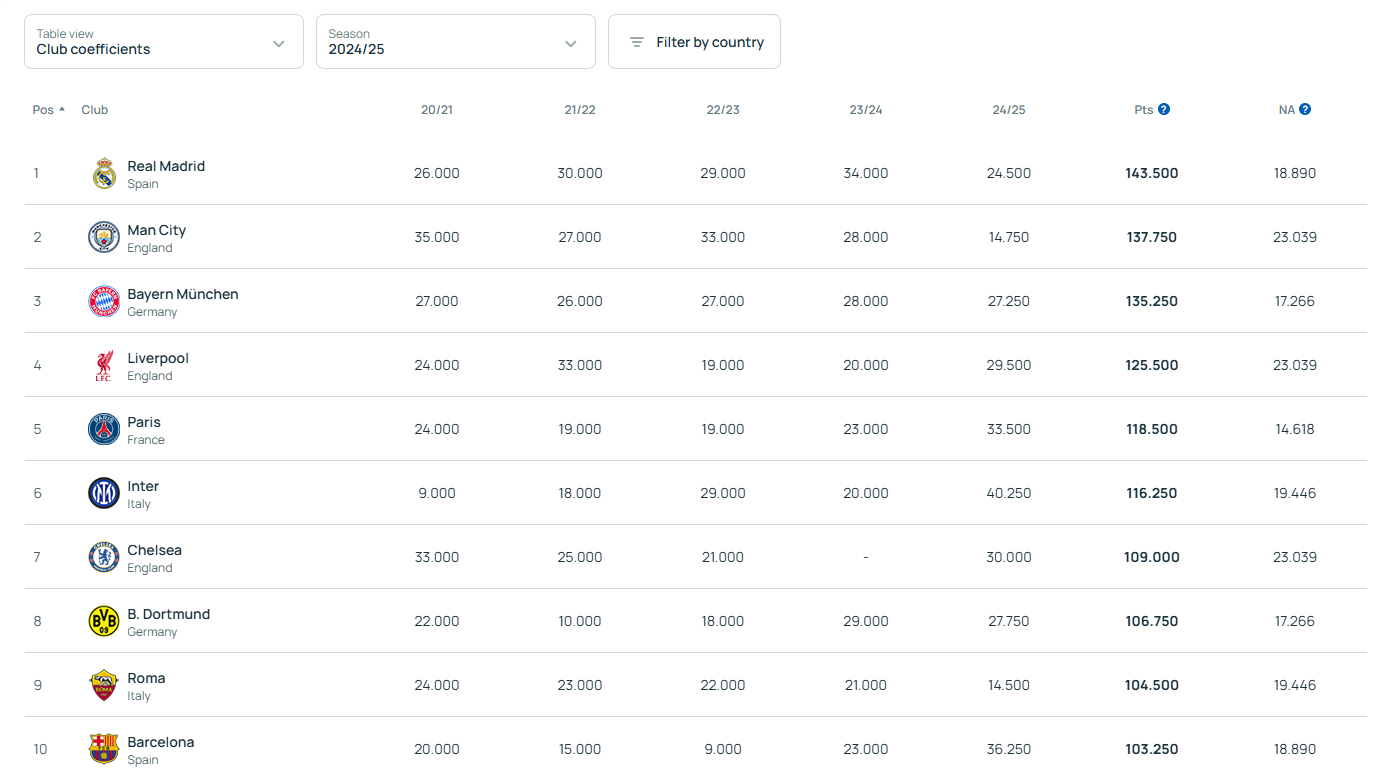
Task: Open the NA help info icon
Action: (x=1305, y=109)
